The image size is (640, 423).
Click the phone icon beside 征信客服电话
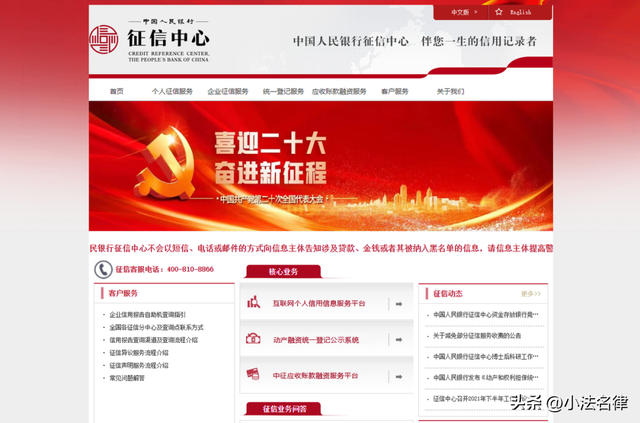[x=103, y=269]
